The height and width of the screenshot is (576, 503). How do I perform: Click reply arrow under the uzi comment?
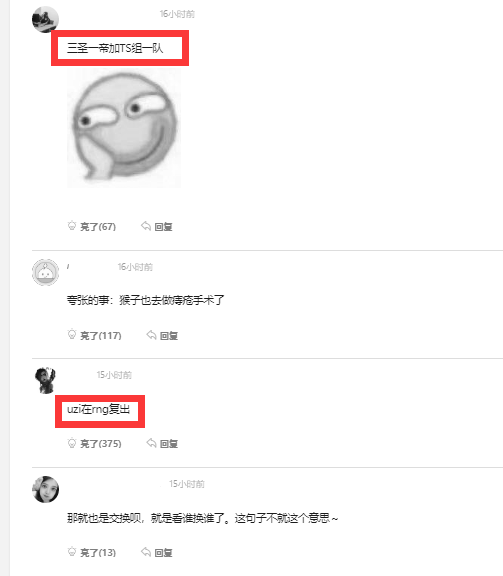point(151,443)
